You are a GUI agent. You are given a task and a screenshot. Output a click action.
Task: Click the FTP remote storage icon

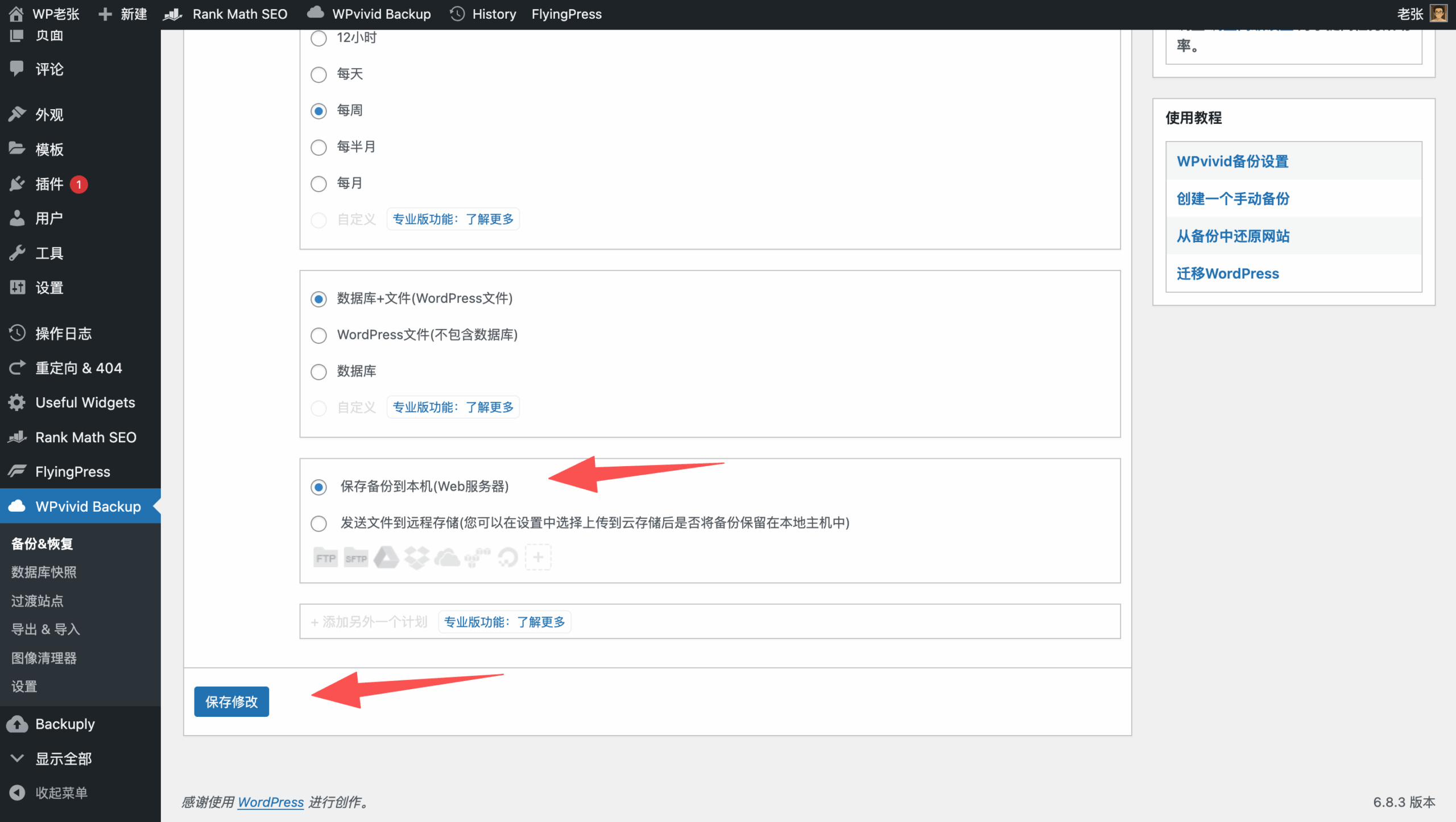click(x=325, y=558)
